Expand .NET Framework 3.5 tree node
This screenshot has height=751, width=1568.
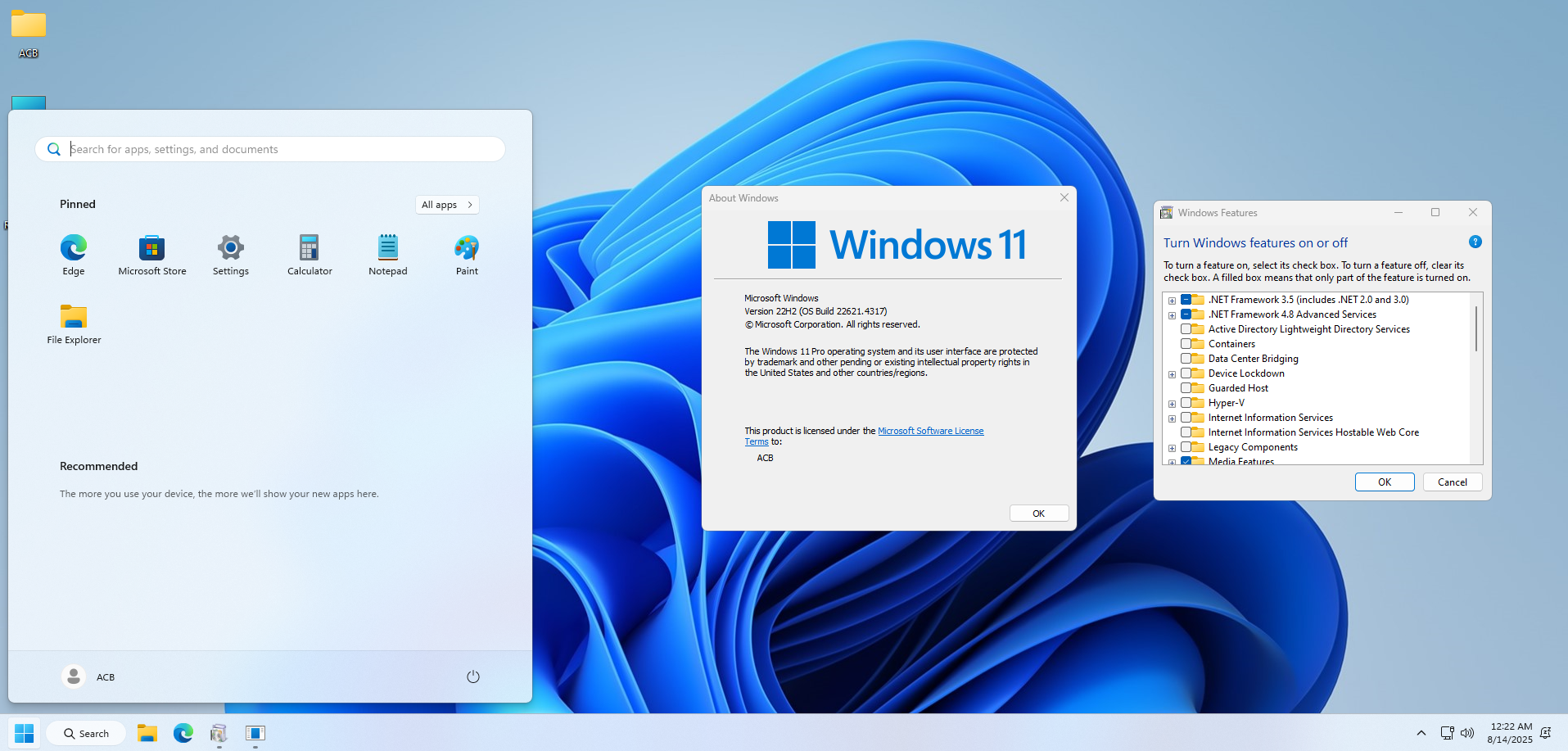click(x=1172, y=301)
